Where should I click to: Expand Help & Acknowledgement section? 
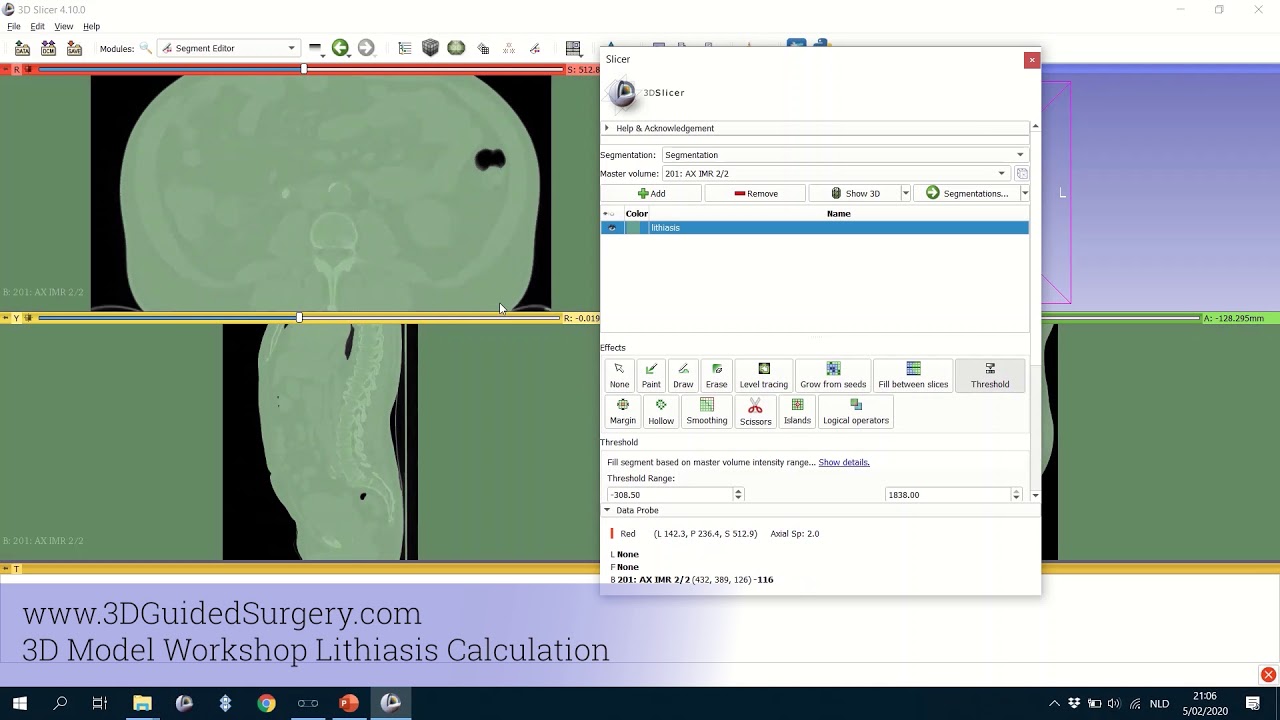(815, 128)
